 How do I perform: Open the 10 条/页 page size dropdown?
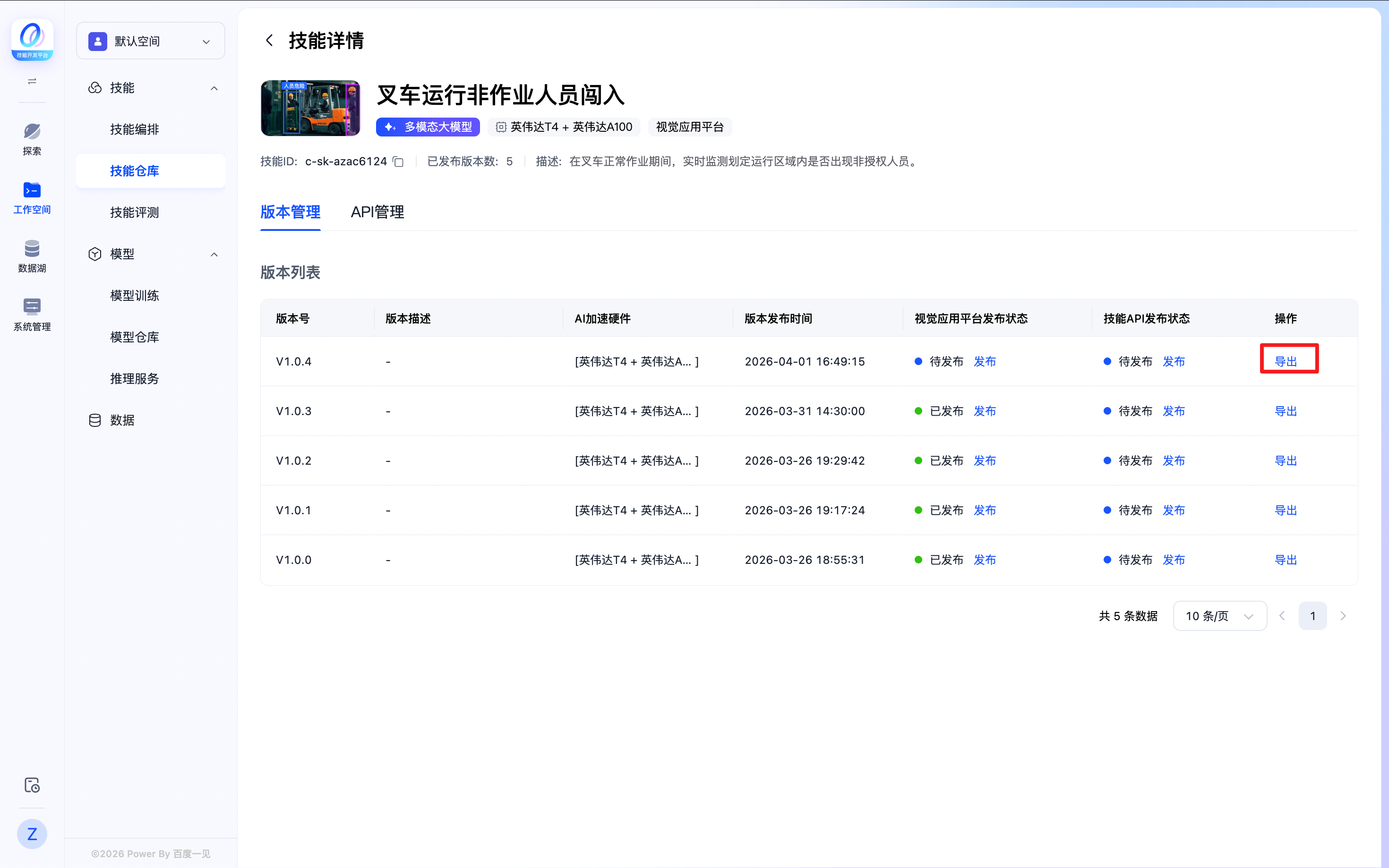click(1220, 616)
